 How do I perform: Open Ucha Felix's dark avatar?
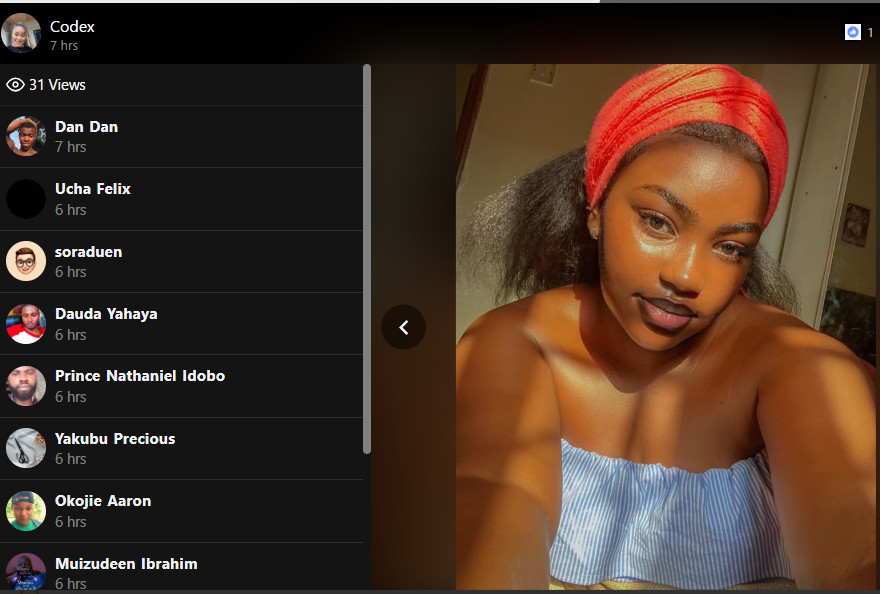point(26,199)
